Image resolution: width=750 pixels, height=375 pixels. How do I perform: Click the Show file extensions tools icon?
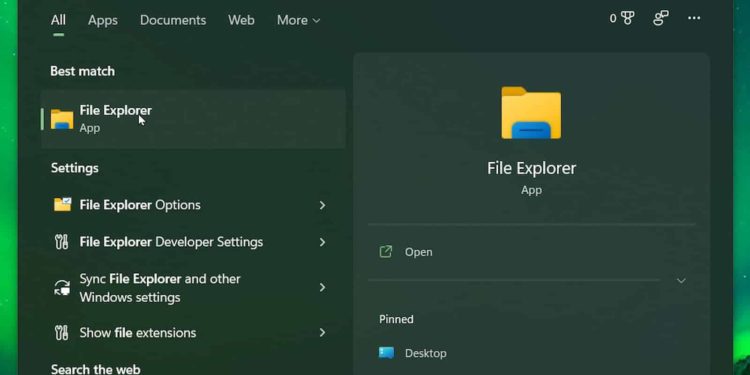tap(62, 333)
